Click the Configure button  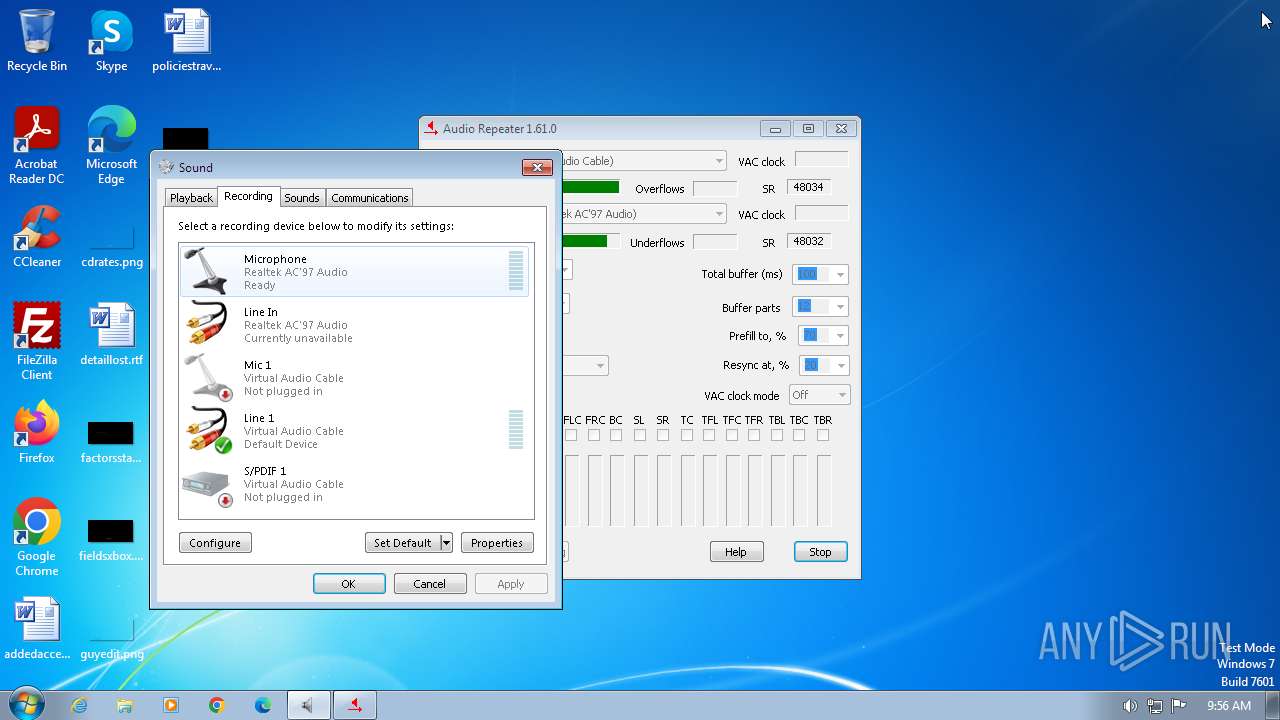215,543
